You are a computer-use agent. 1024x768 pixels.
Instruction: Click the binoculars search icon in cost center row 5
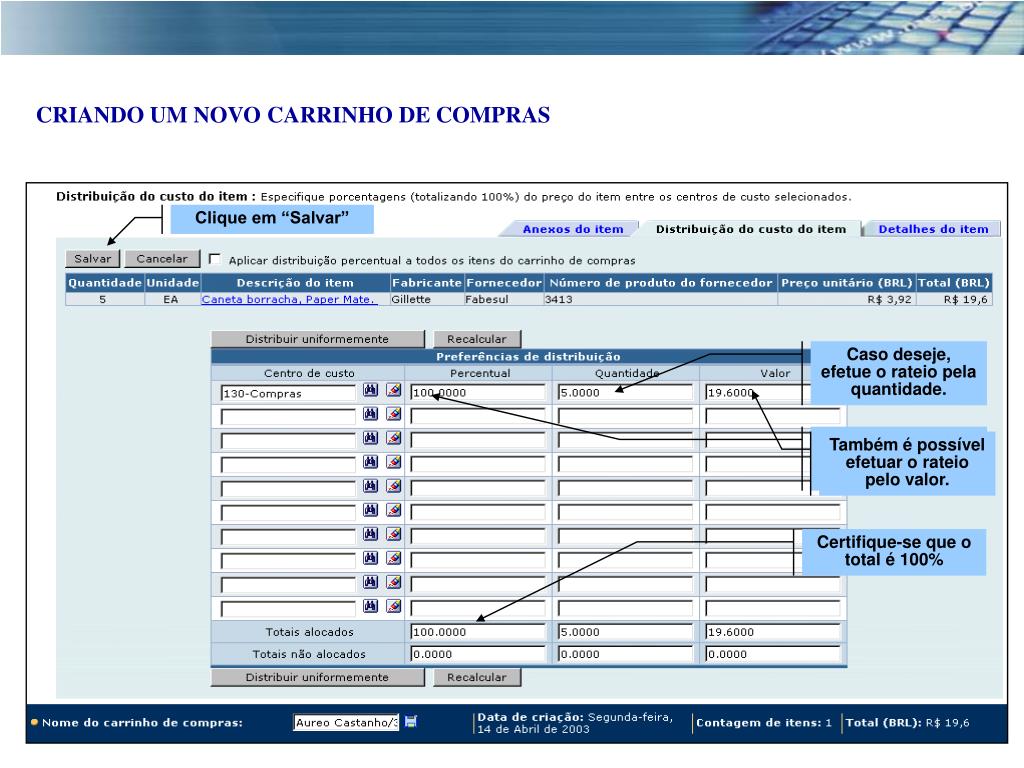click(x=370, y=486)
